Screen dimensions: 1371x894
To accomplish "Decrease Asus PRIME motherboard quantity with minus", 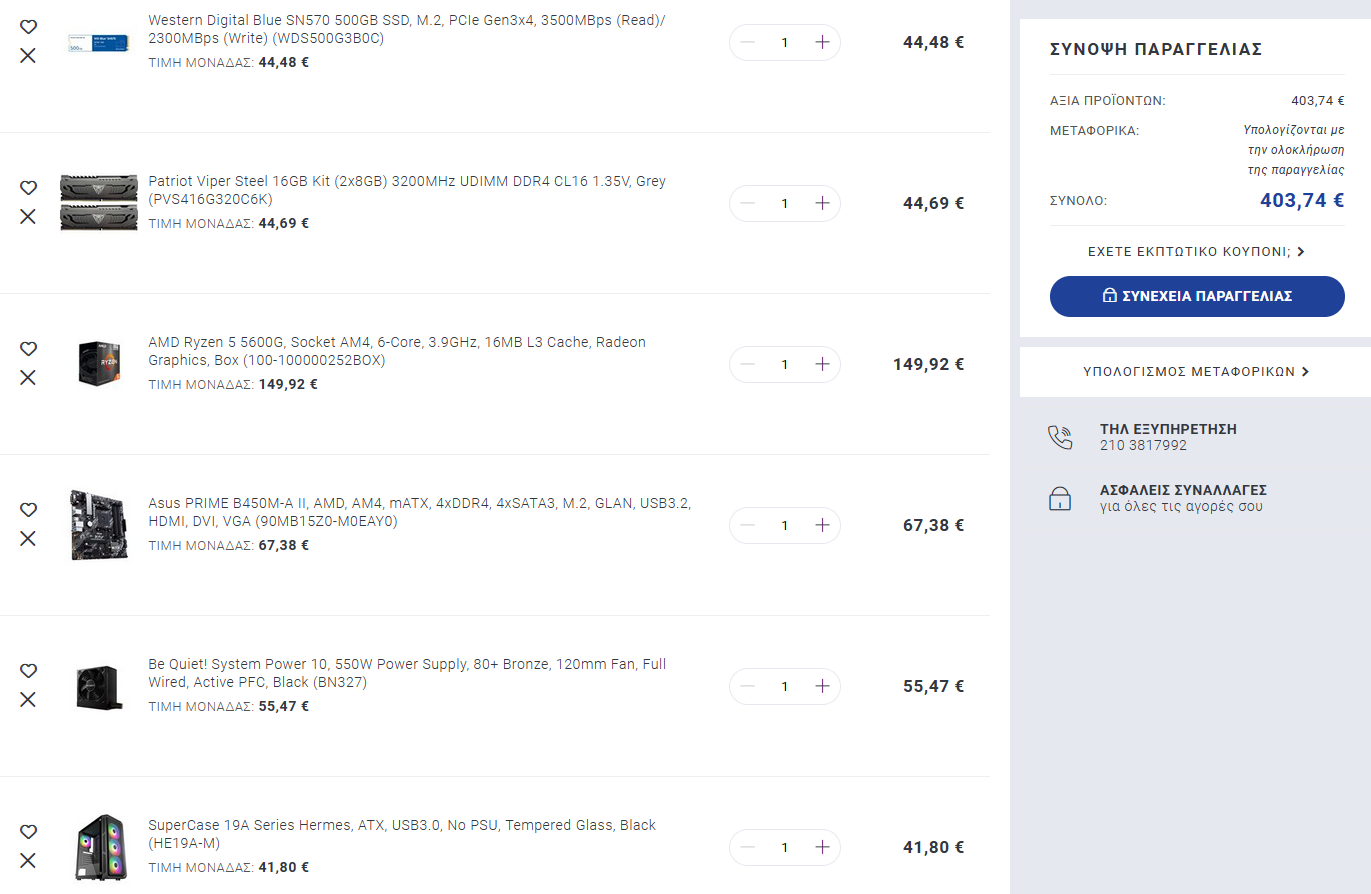I will point(747,525).
